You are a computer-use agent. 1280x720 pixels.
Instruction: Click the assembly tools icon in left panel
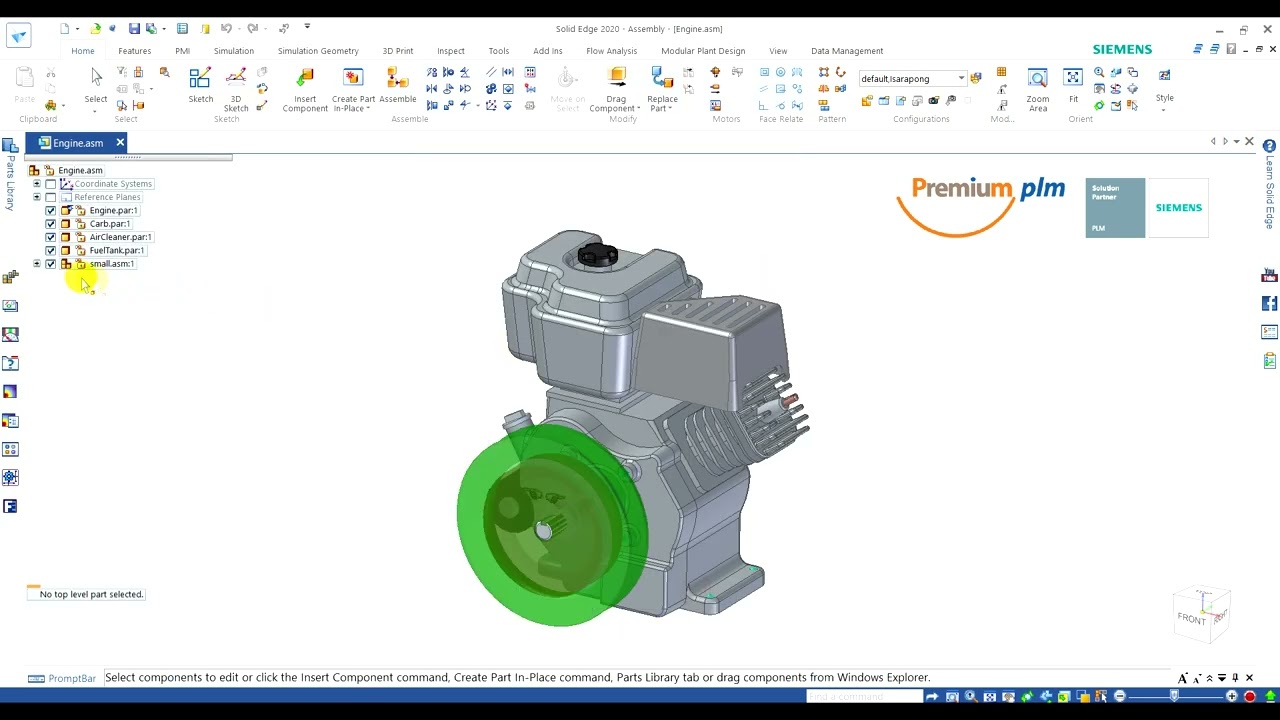click(10, 277)
